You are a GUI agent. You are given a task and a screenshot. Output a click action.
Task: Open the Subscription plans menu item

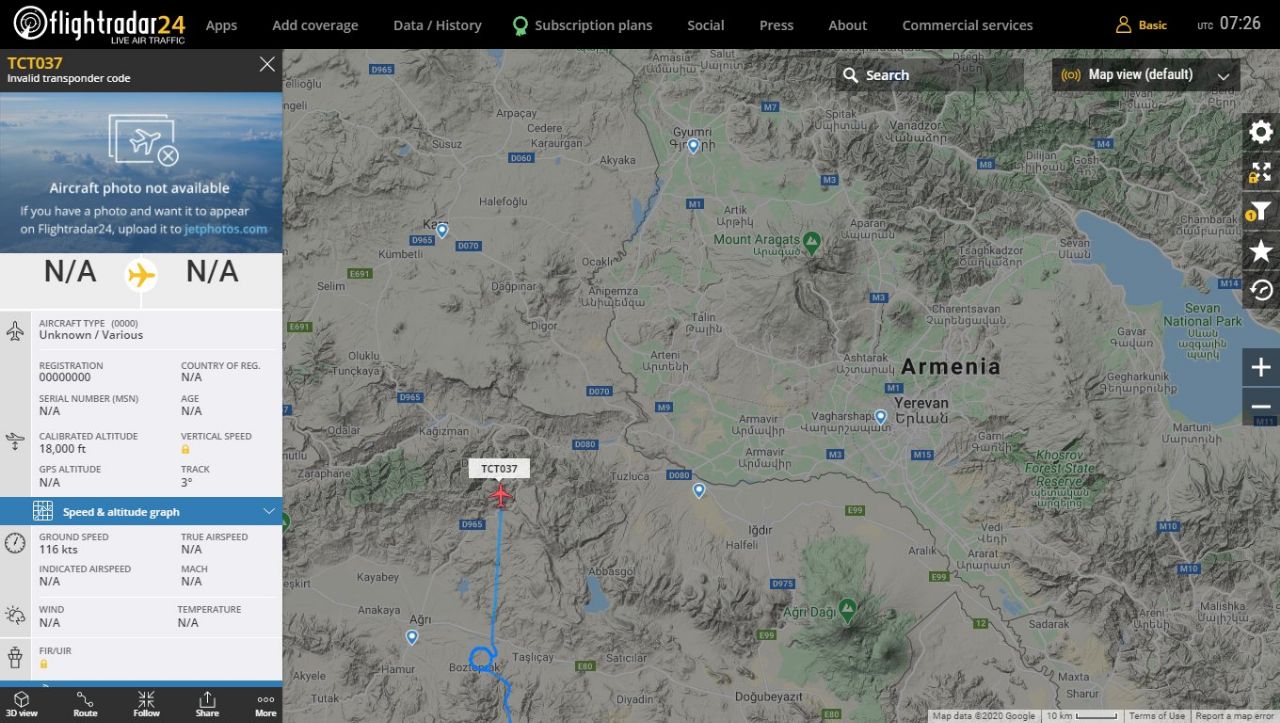[x=582, y=25]
